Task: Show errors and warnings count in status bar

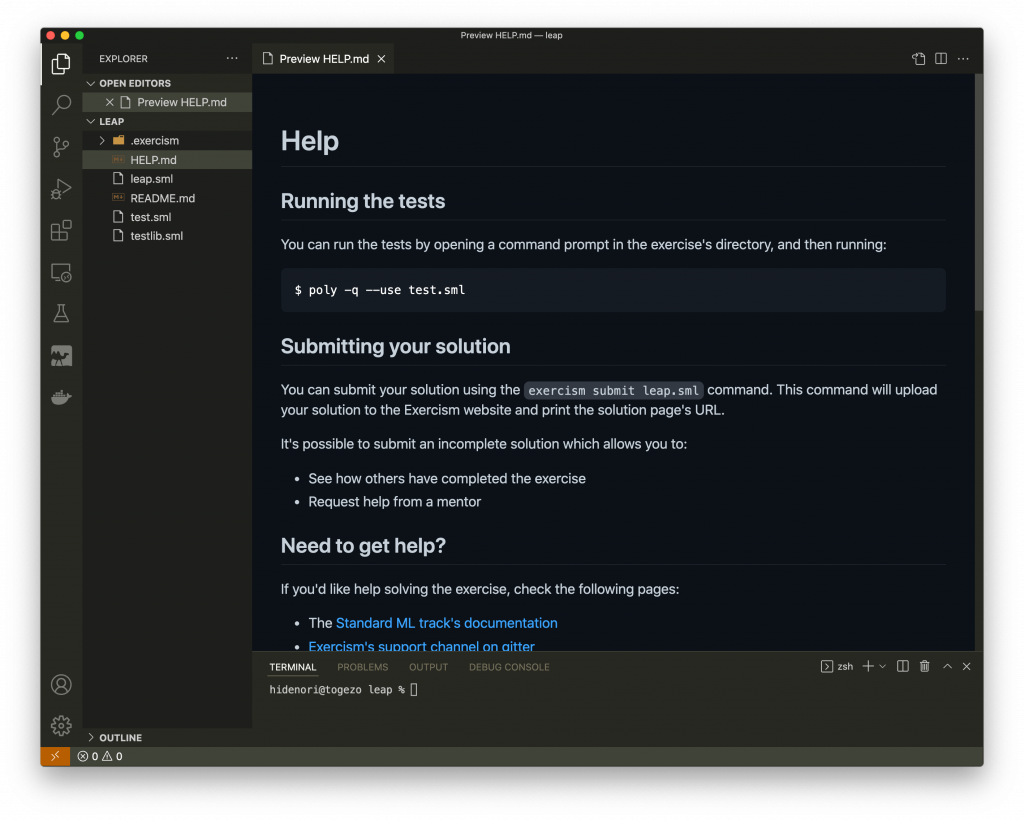Action: 100,756
